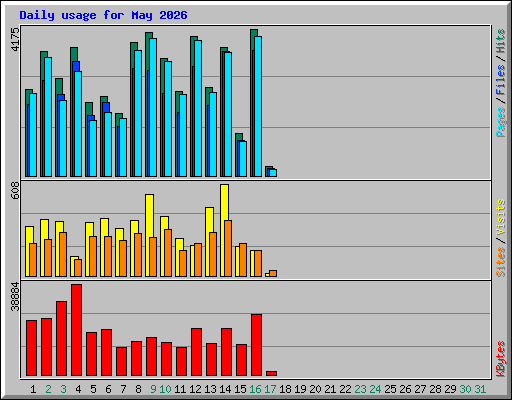The image size is (512, 400).
Task: Click the Files legend label
Action: click(501, 80)
